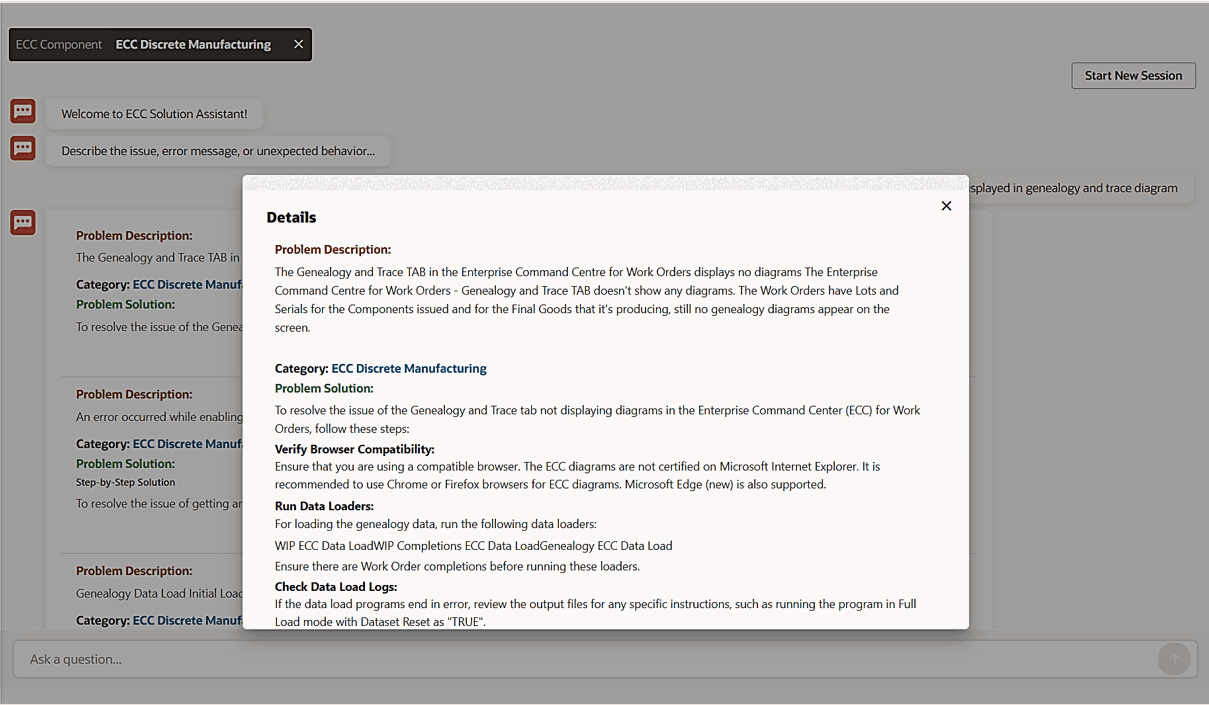Click the 'Details' dialog heading
Viewport: 1209px width, 705px height.
pos(291,217)
